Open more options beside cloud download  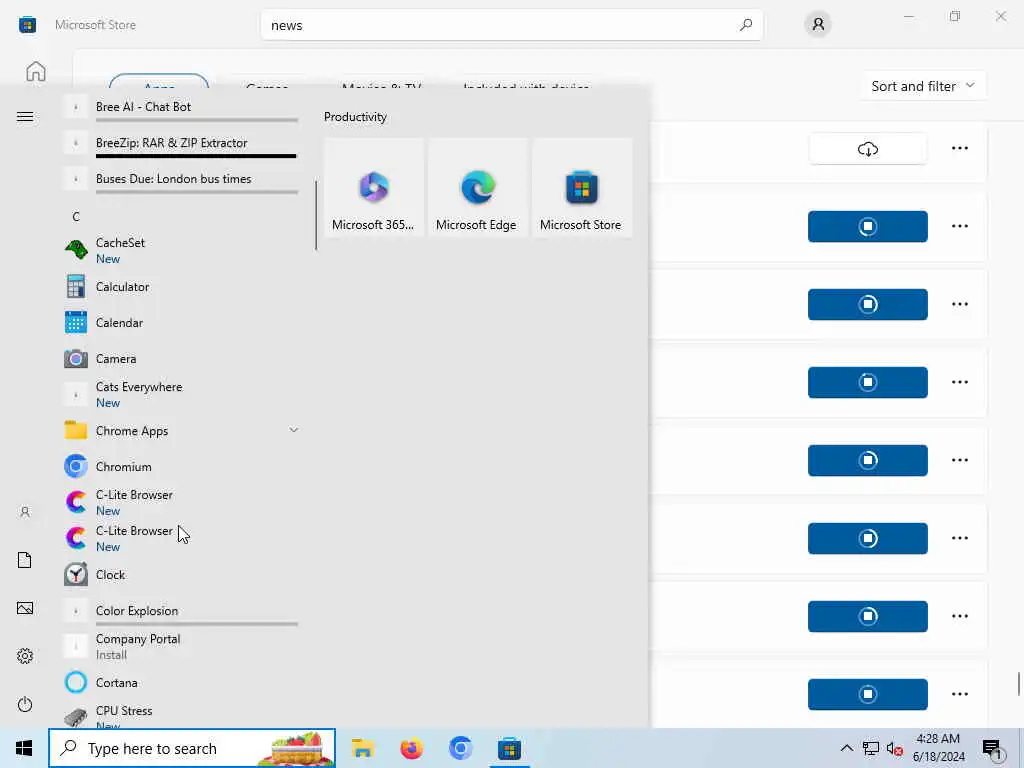coord(959,148)
